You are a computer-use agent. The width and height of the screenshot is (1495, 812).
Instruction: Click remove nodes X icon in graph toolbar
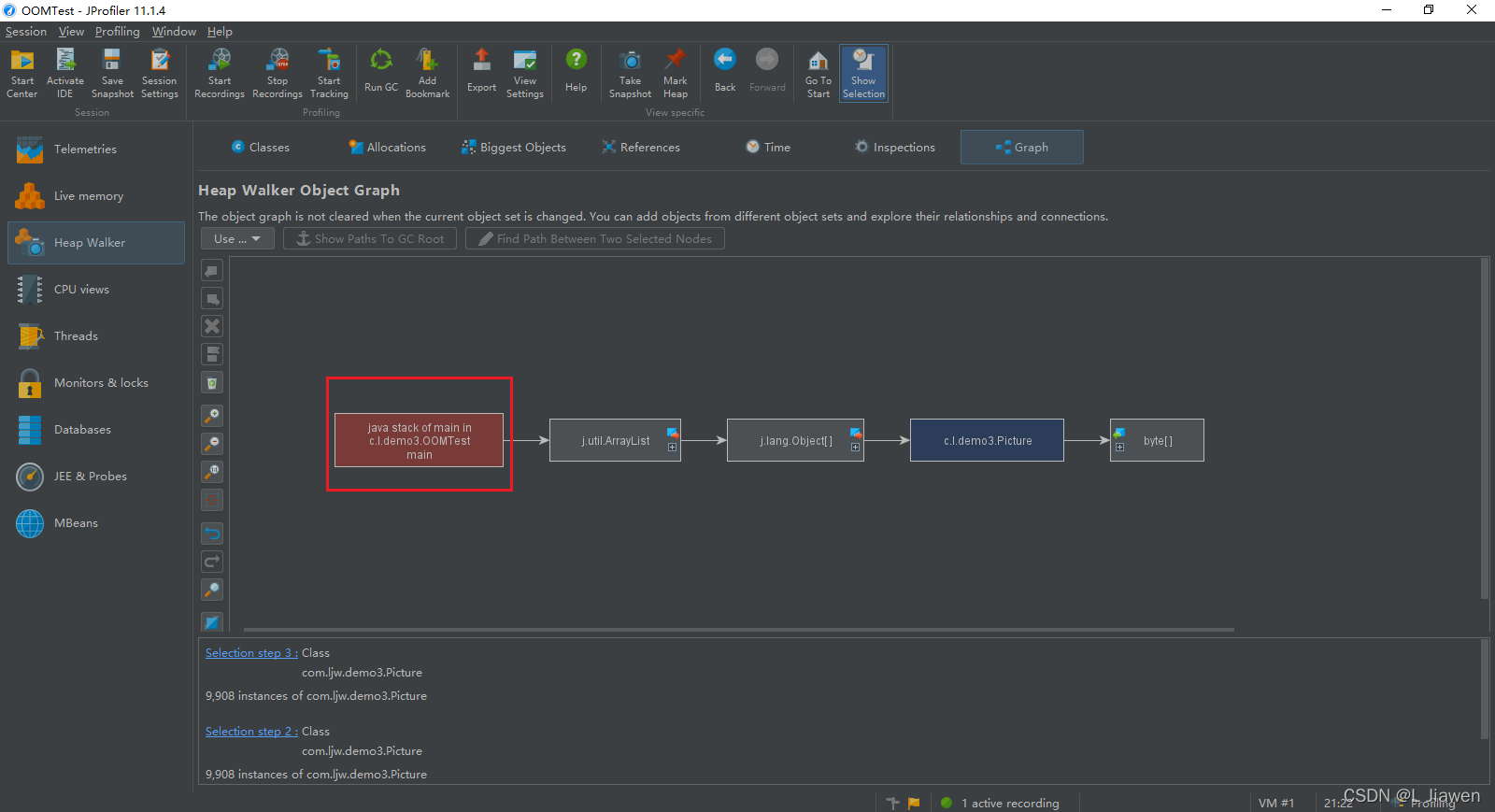click(212, 326)
